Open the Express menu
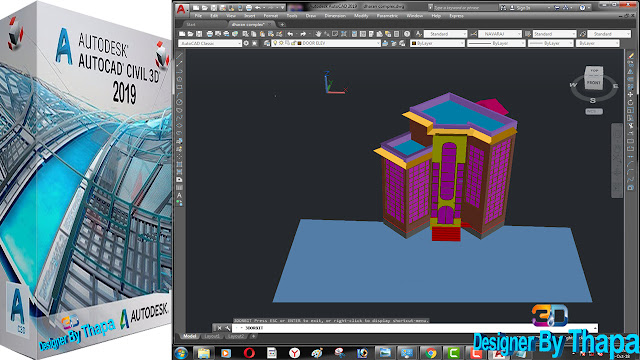The image size is (640, 360). pyautogui.click(x=456, y=16)
